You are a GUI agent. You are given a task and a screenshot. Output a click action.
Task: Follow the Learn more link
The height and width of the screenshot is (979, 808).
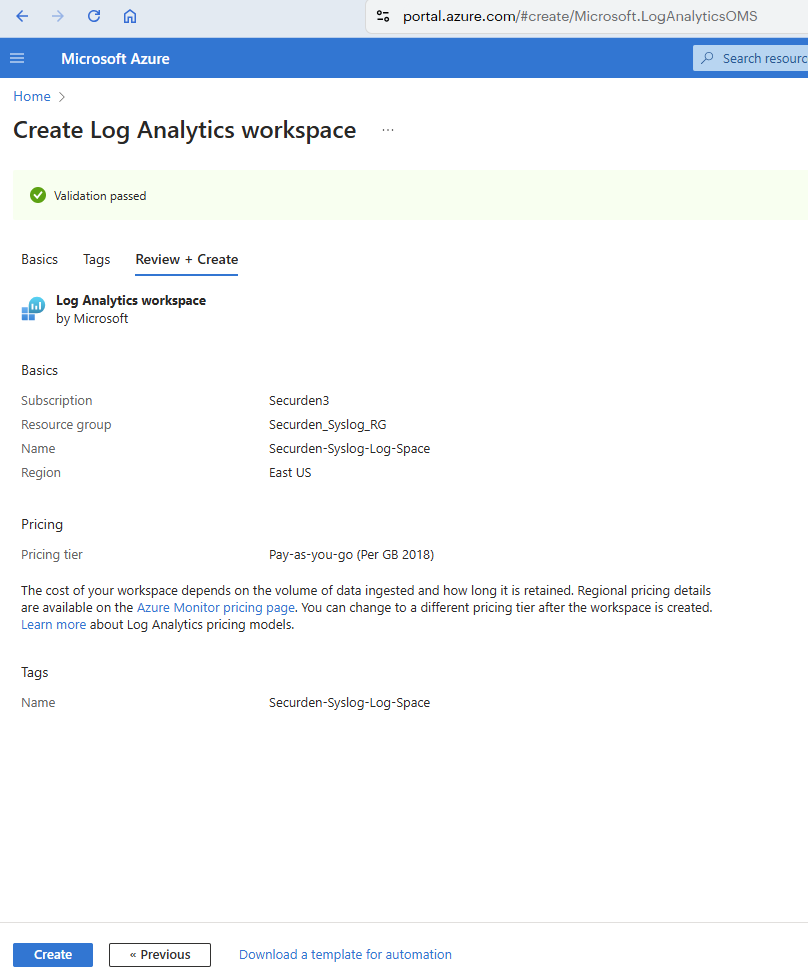[x=54, y=624]
